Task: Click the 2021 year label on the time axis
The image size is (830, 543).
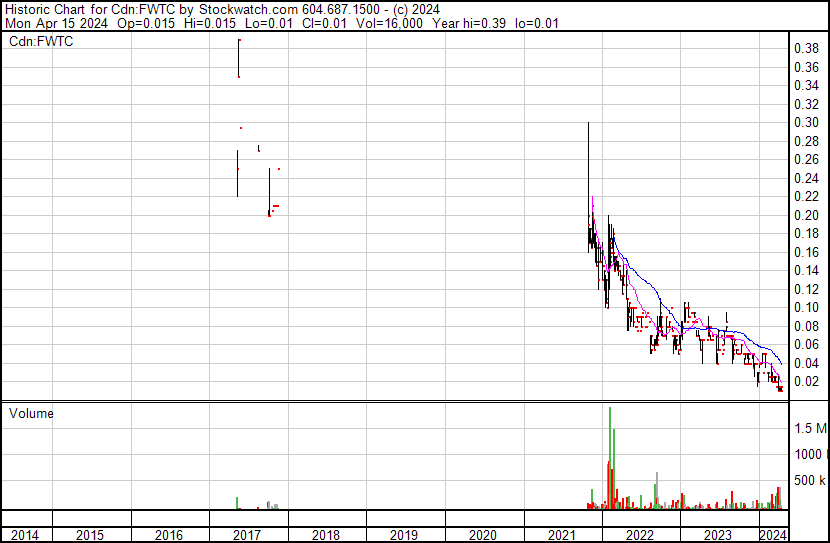Action: click(x=562, y=535)
